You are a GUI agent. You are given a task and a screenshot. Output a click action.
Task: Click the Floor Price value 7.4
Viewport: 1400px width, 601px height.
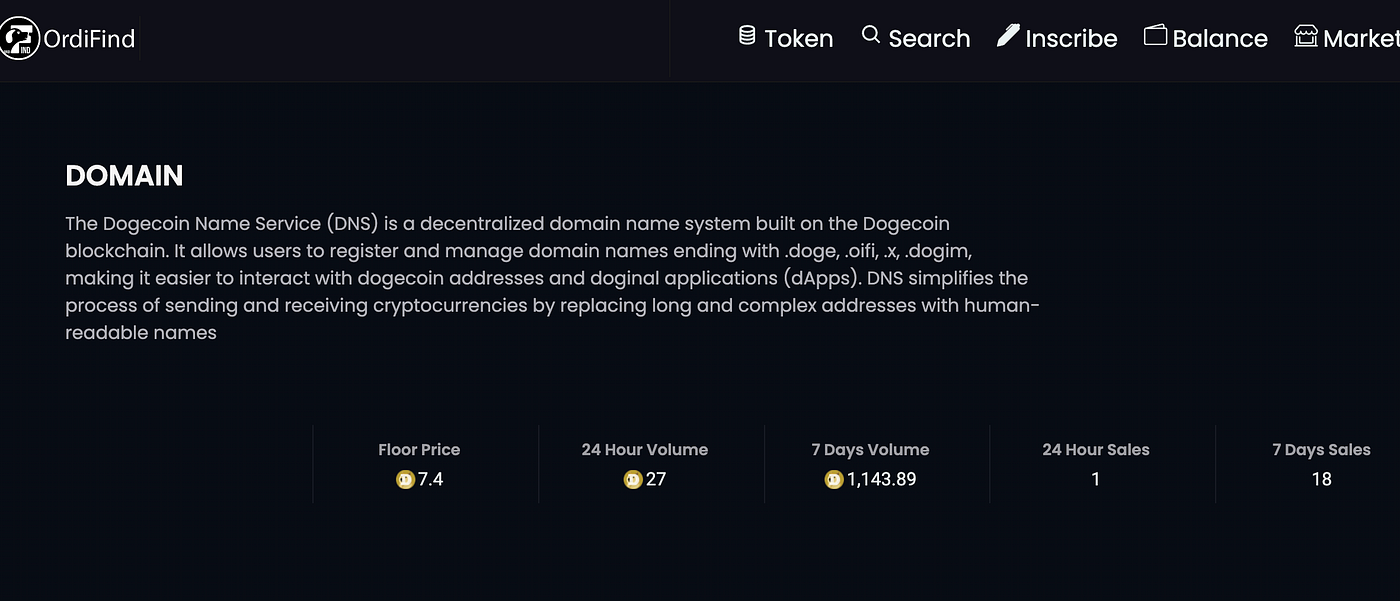click(x=430, y=480)
